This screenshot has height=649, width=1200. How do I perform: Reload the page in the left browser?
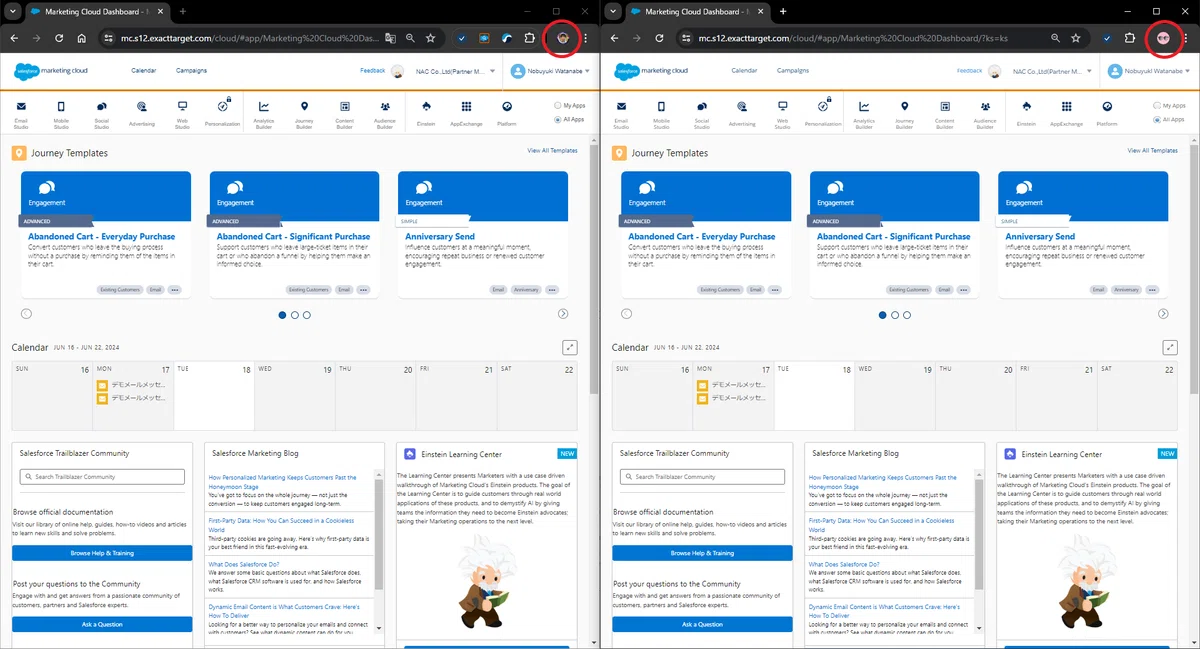(x=59, y=38)
